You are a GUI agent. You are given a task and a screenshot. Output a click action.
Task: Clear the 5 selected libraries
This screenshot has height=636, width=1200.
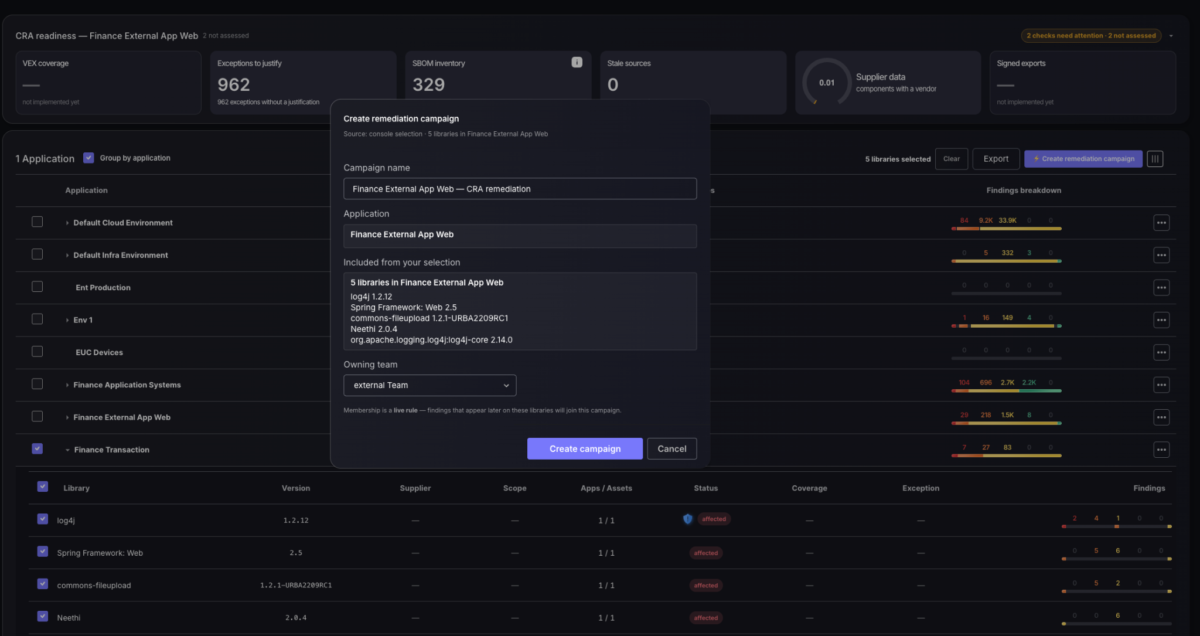951,158
